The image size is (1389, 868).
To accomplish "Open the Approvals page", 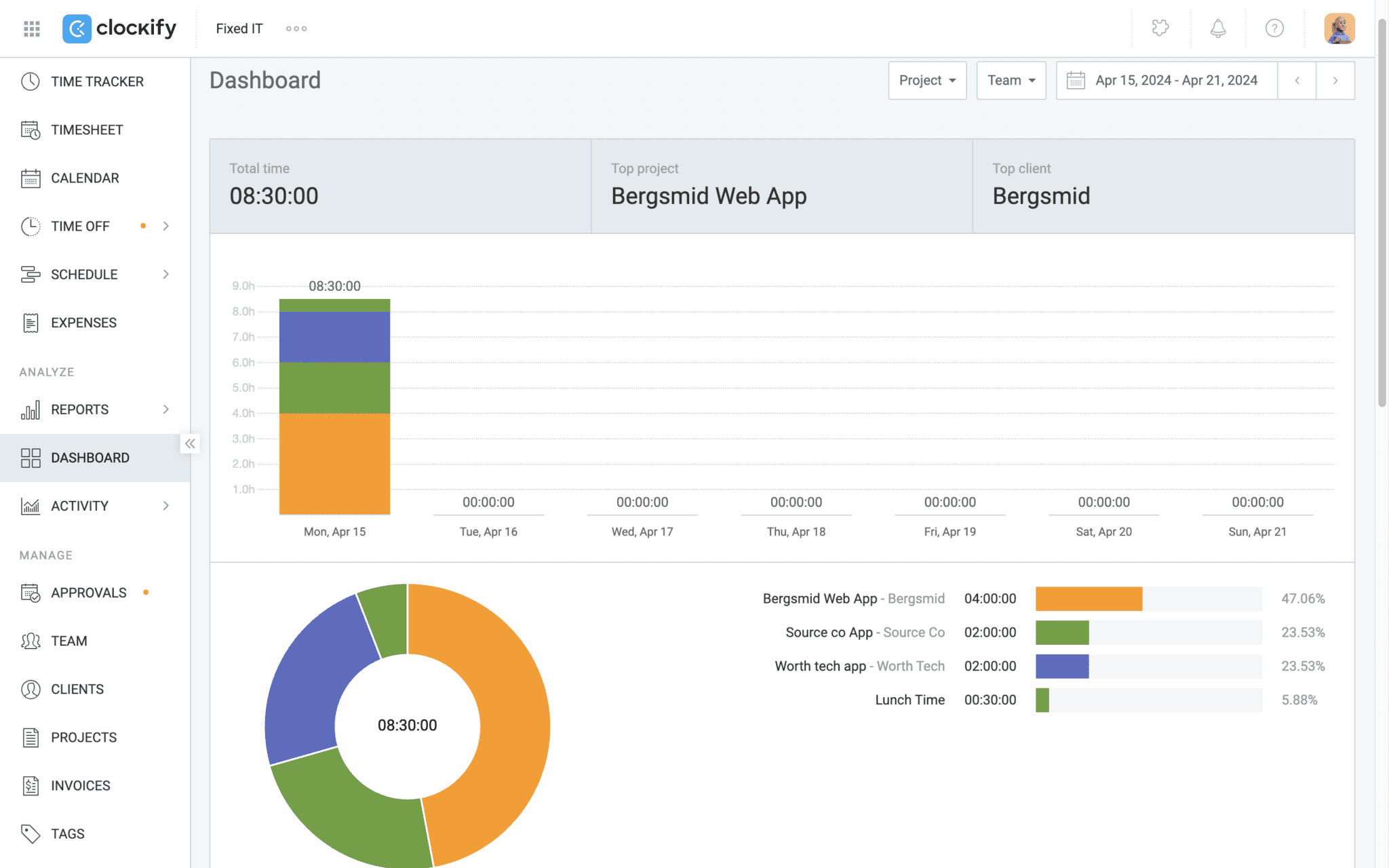I will coord(89,592).
